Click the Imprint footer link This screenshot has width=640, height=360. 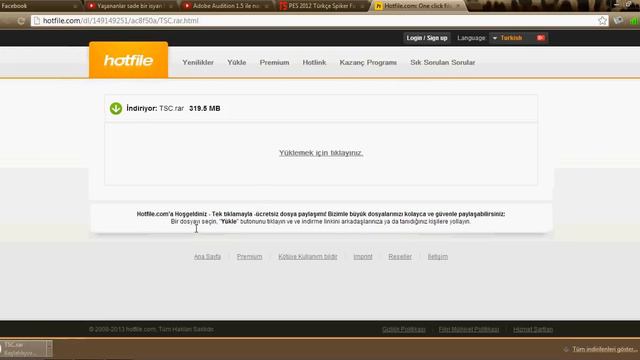363,257
